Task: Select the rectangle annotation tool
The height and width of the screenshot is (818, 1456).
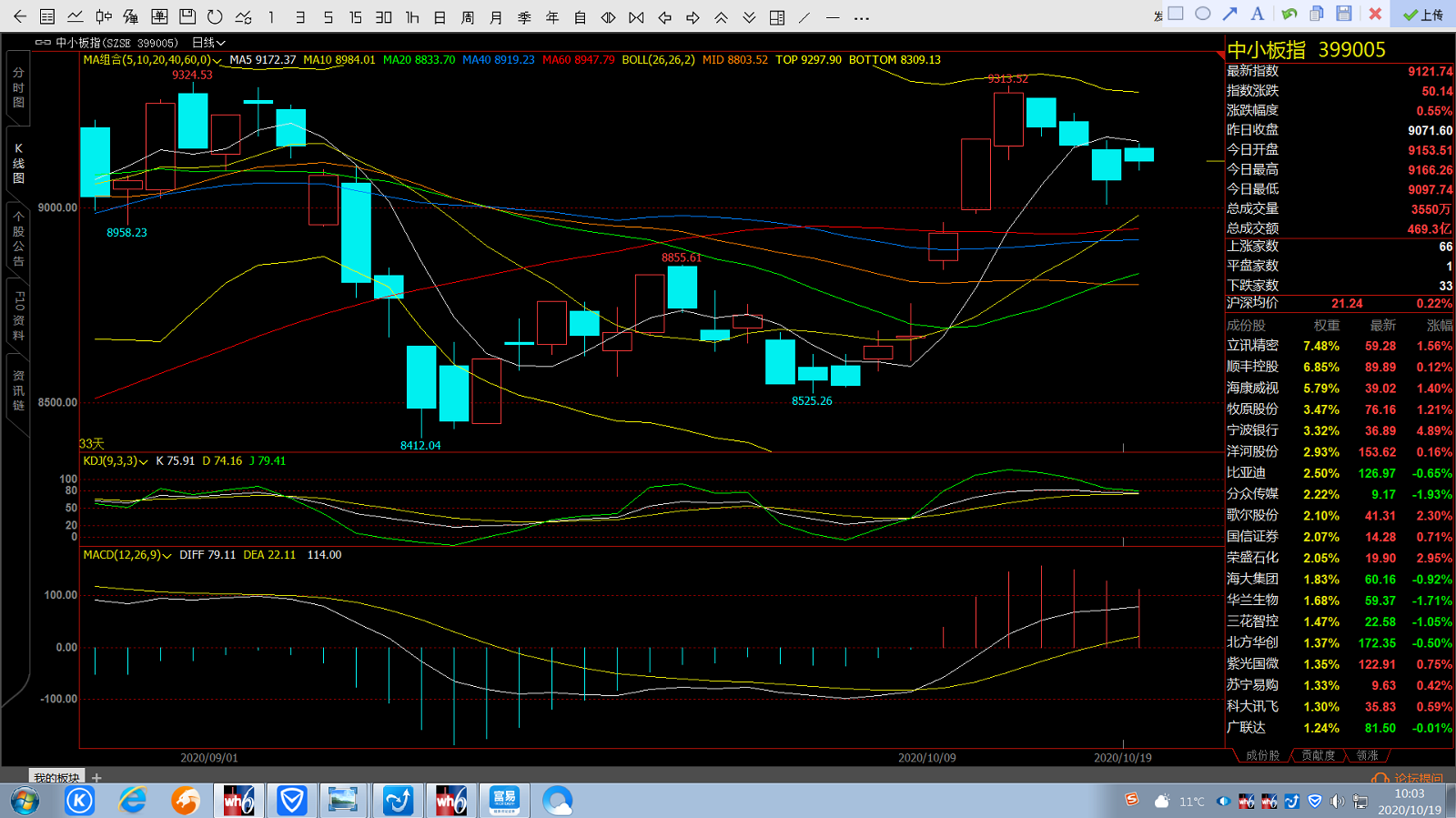Action: click(1176, 14)
